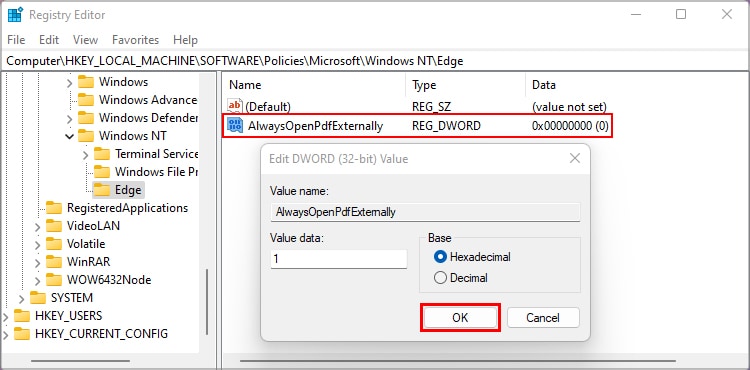Open the View menu

(x=85, y=40)
